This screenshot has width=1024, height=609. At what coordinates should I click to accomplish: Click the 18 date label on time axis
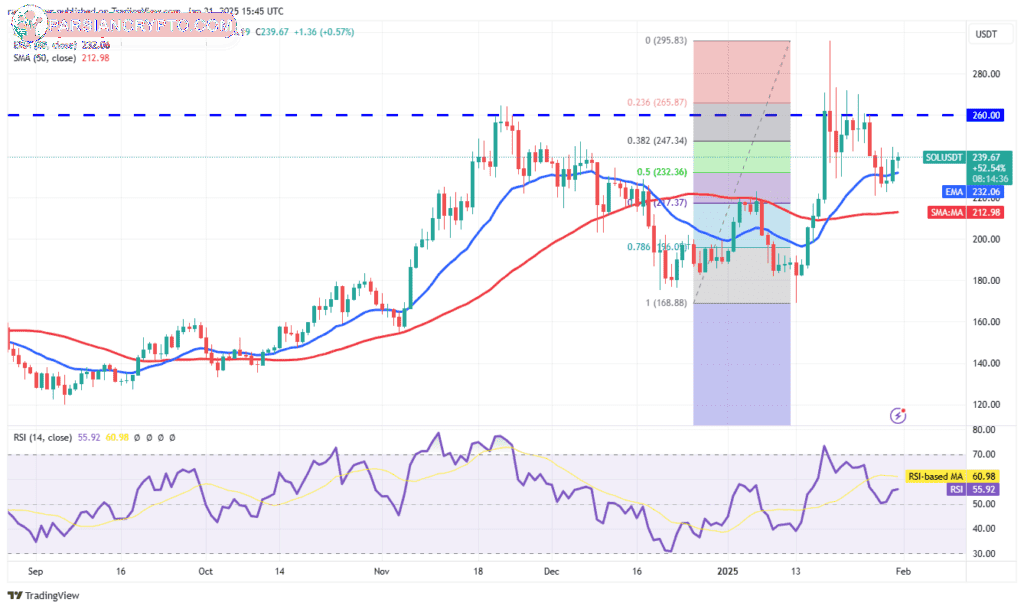tap(478, 571)
